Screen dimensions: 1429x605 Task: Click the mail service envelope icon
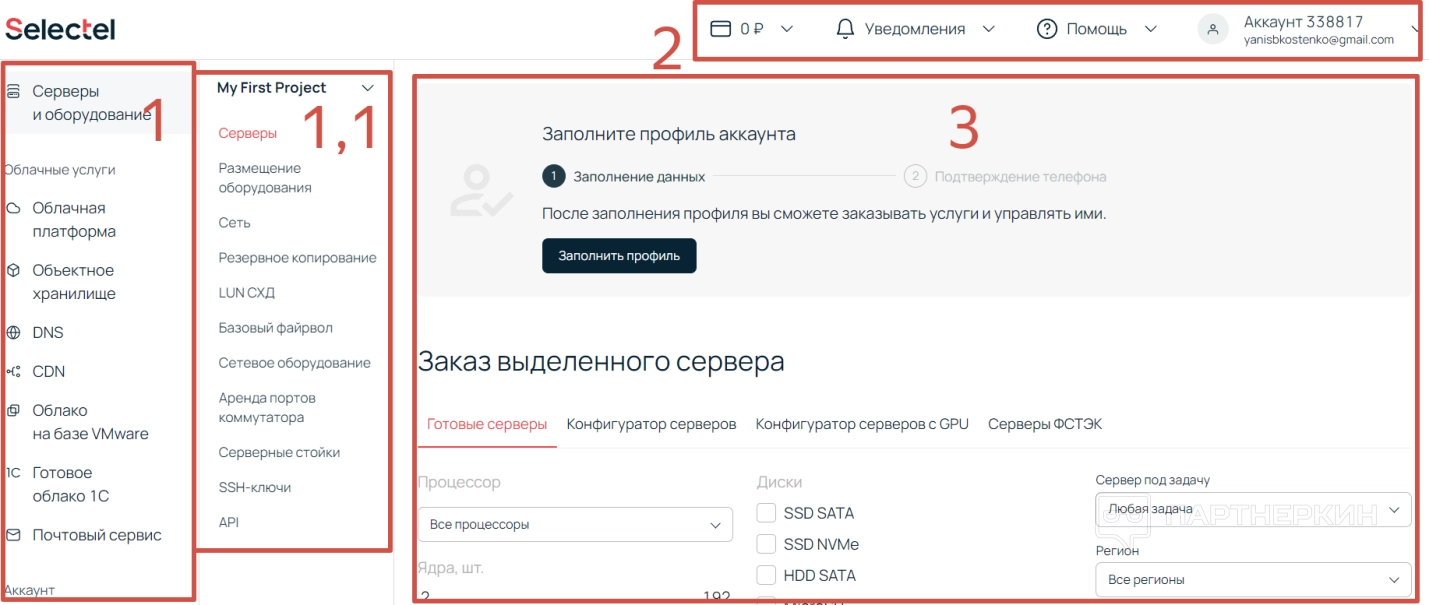click(13, 535)
